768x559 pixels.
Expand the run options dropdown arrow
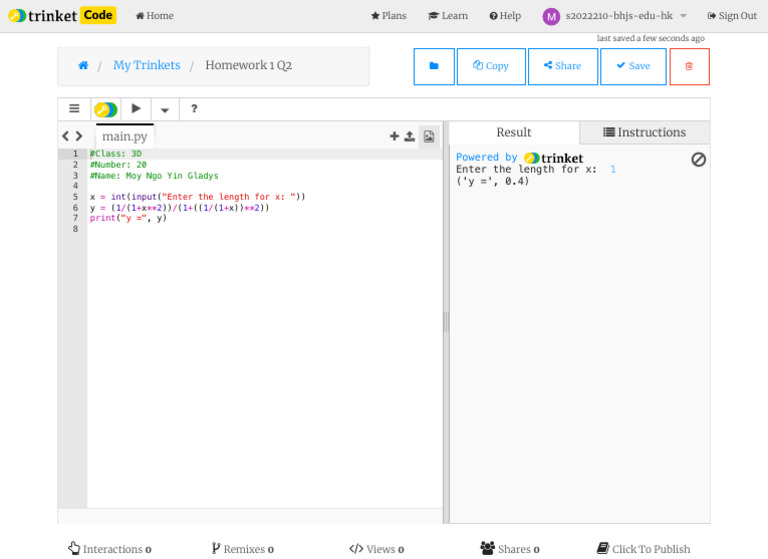[x=165, y=110]
